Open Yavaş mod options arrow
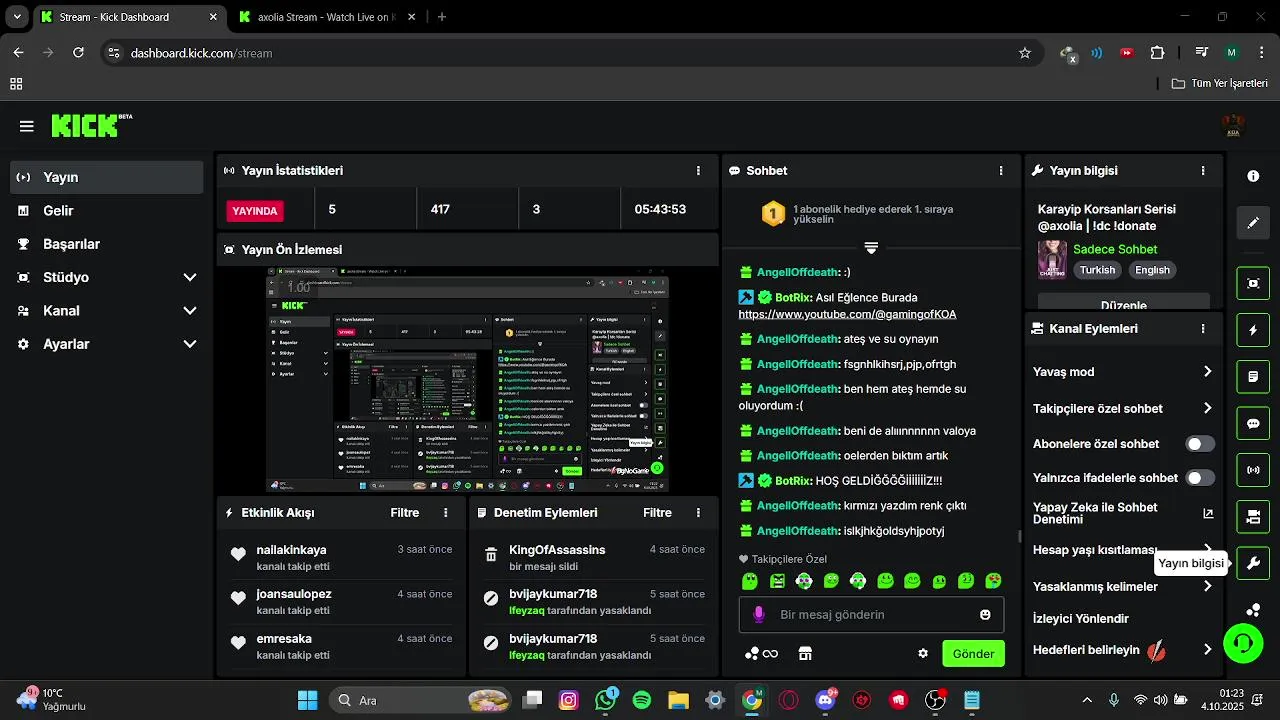The width and height of the screenshot is (1280, 720). coord(1207,372)
